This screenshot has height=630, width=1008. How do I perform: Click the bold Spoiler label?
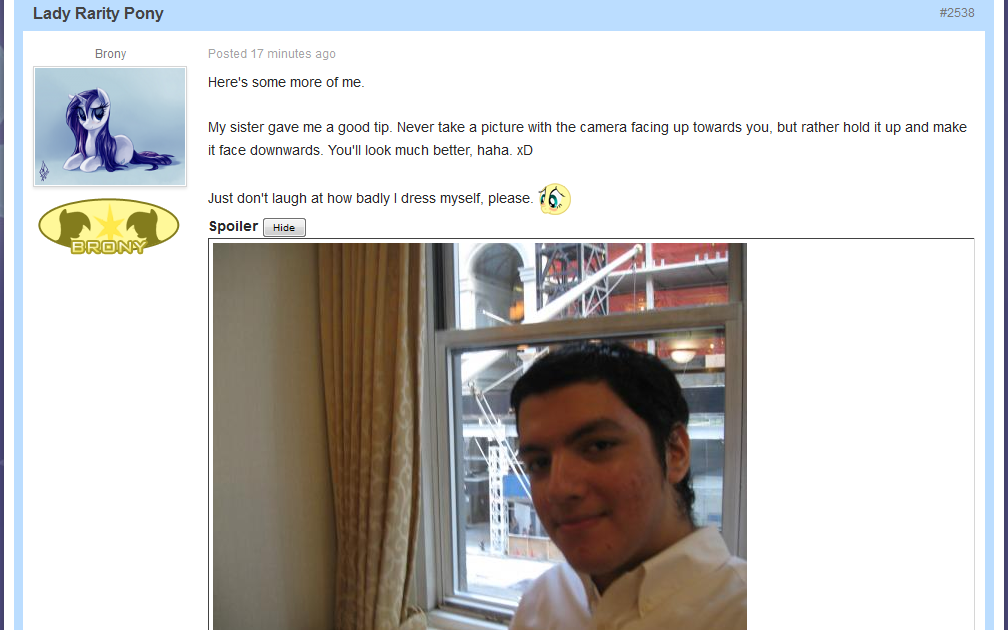[233, 226]
